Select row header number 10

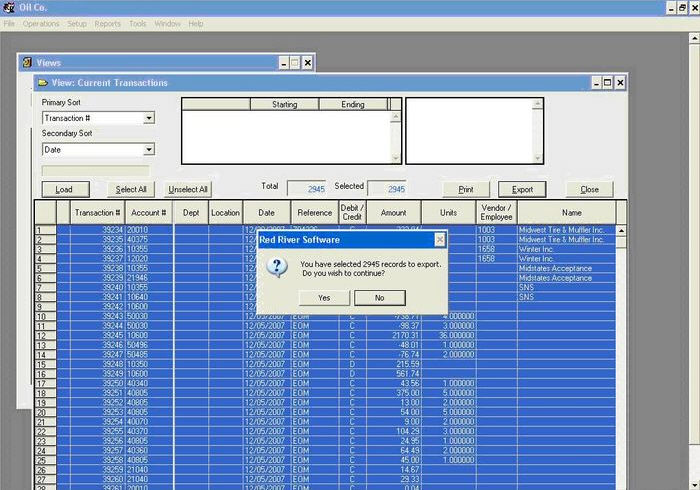[x=45, y=316]
